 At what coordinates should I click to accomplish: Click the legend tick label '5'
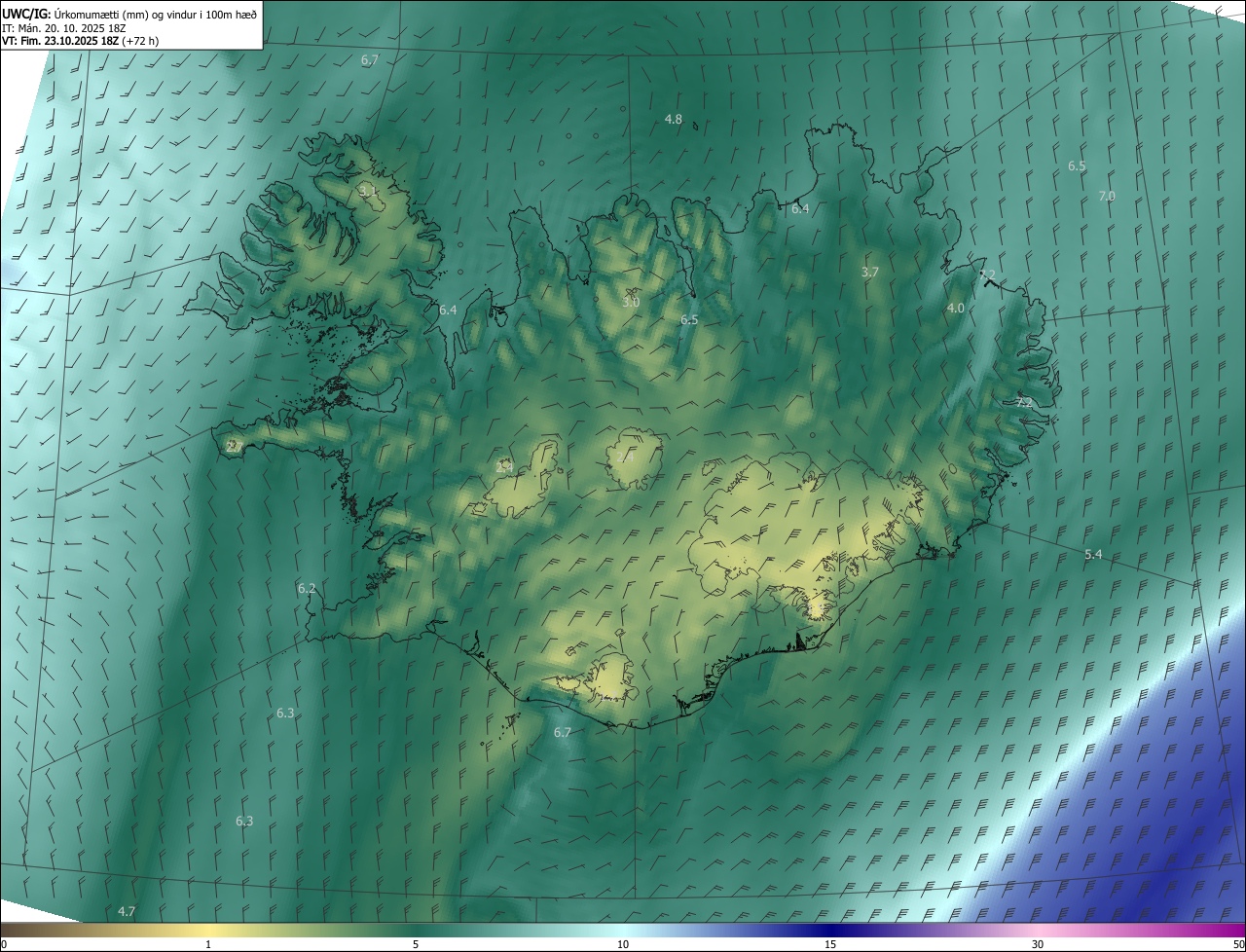click(x=416, y=945)
